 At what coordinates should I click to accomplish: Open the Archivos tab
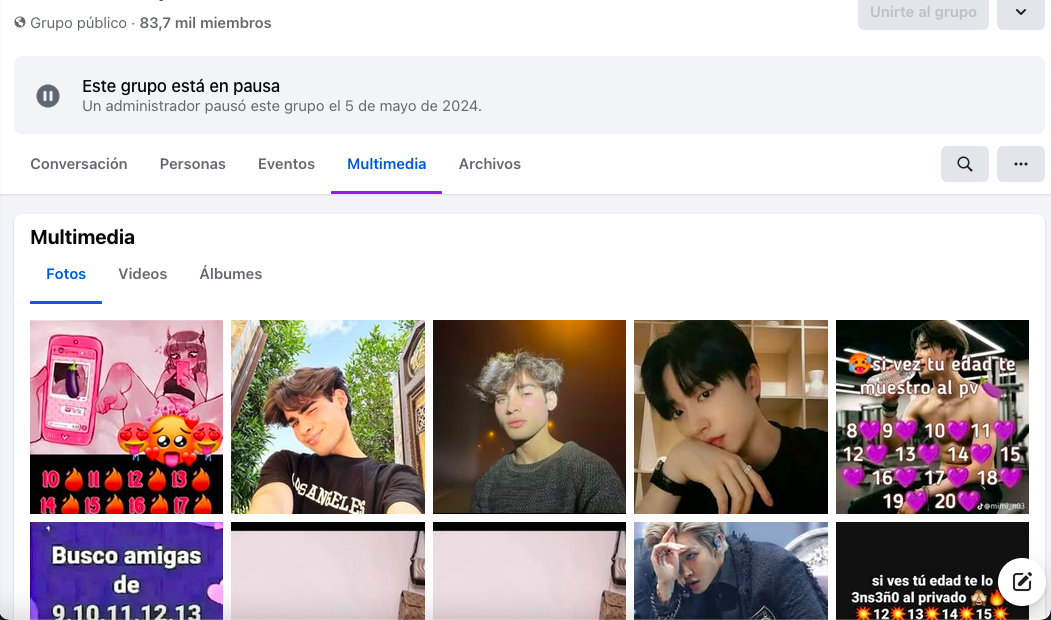(x=490, y=164)
